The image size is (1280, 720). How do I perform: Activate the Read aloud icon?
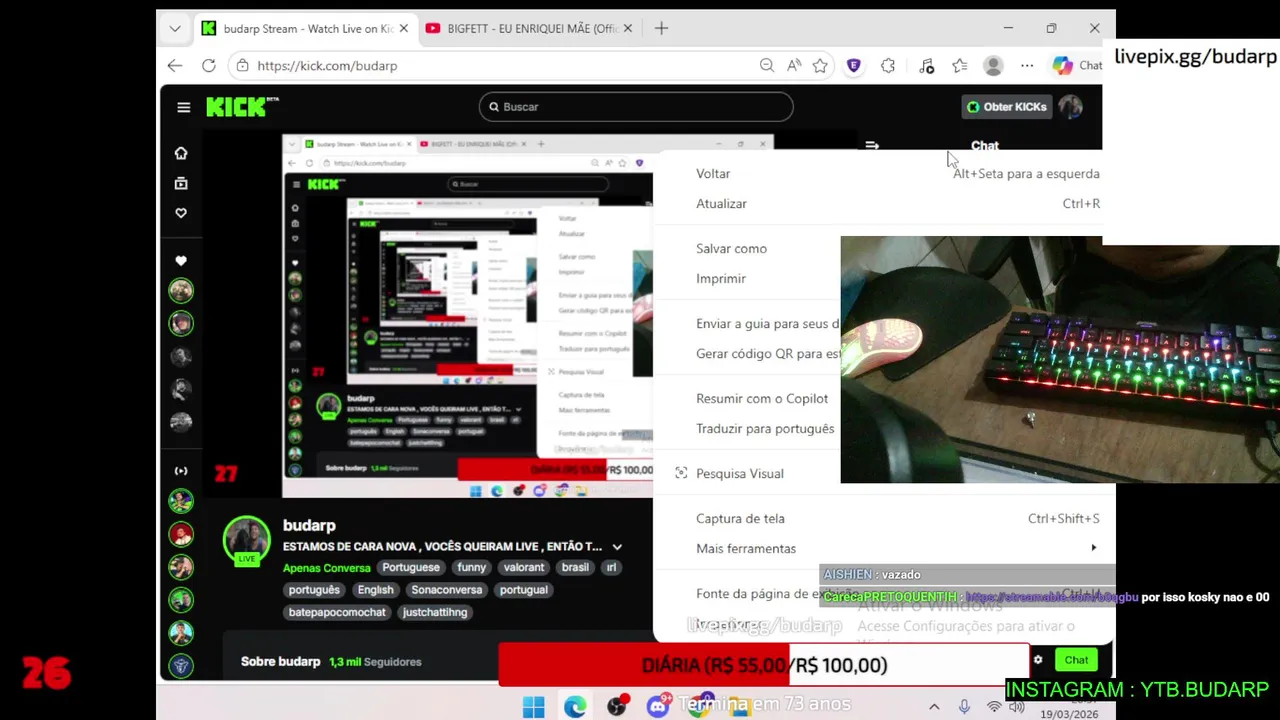tap(794, 66)
